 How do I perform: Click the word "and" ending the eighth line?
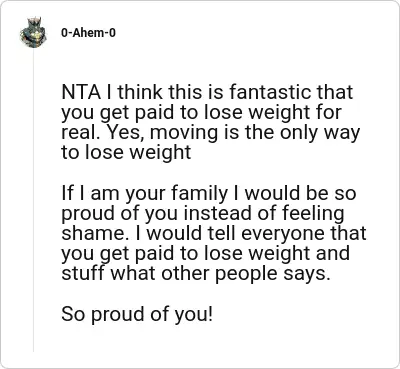point(332,254)
